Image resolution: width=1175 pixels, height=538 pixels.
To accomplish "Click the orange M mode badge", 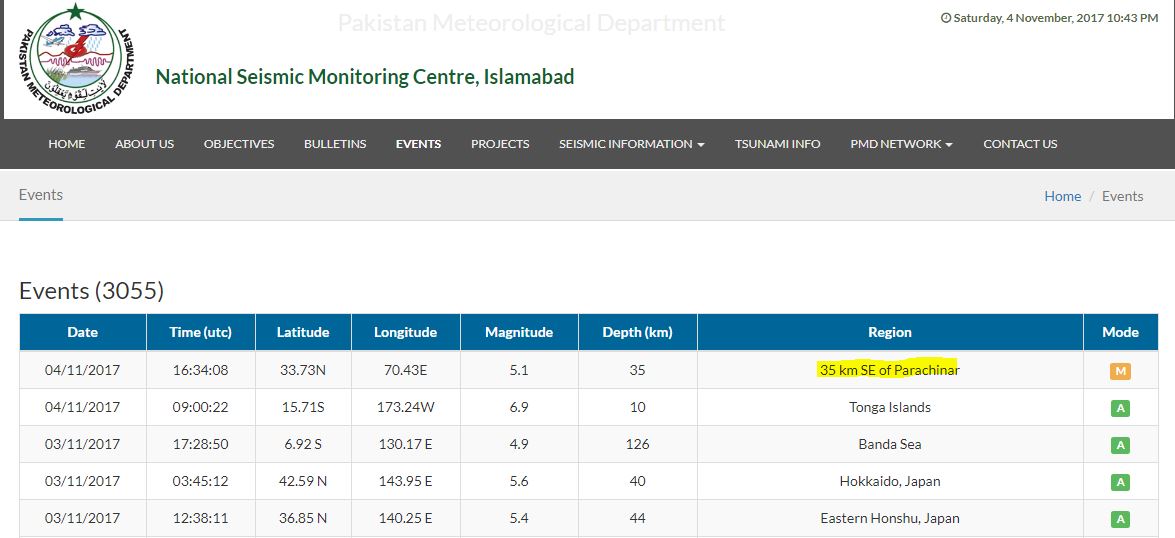I will 1120,372.
